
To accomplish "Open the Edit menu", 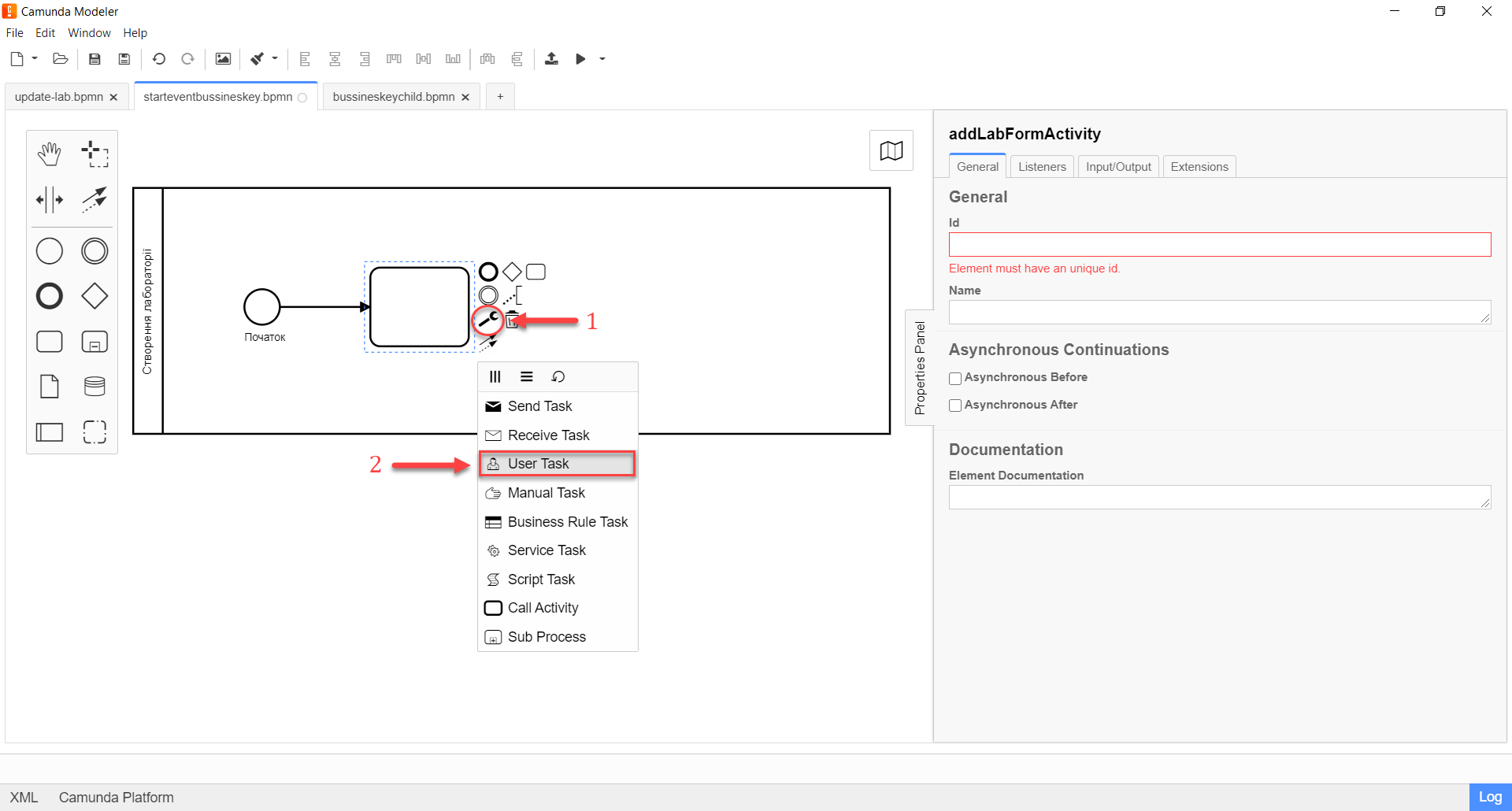I will pyautogui.click(x=45, y=33).
